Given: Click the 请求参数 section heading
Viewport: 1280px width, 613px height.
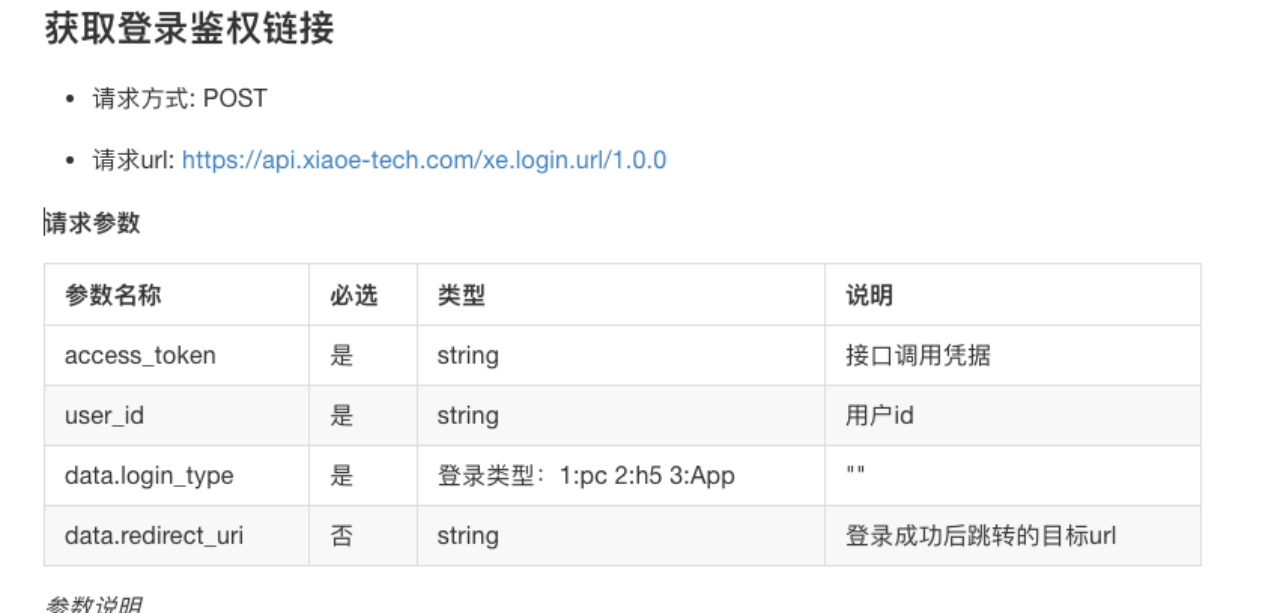Looking at the screenshot, I should [x=93, y=223].
